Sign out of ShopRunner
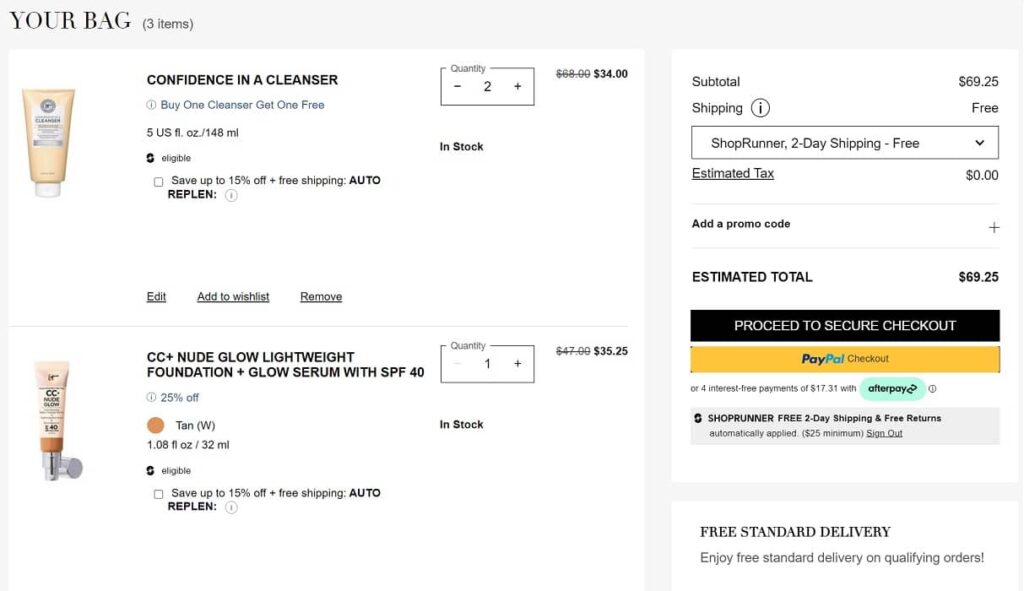The width and height of the screenshot is (1024, 591). [x=884, y=433]
